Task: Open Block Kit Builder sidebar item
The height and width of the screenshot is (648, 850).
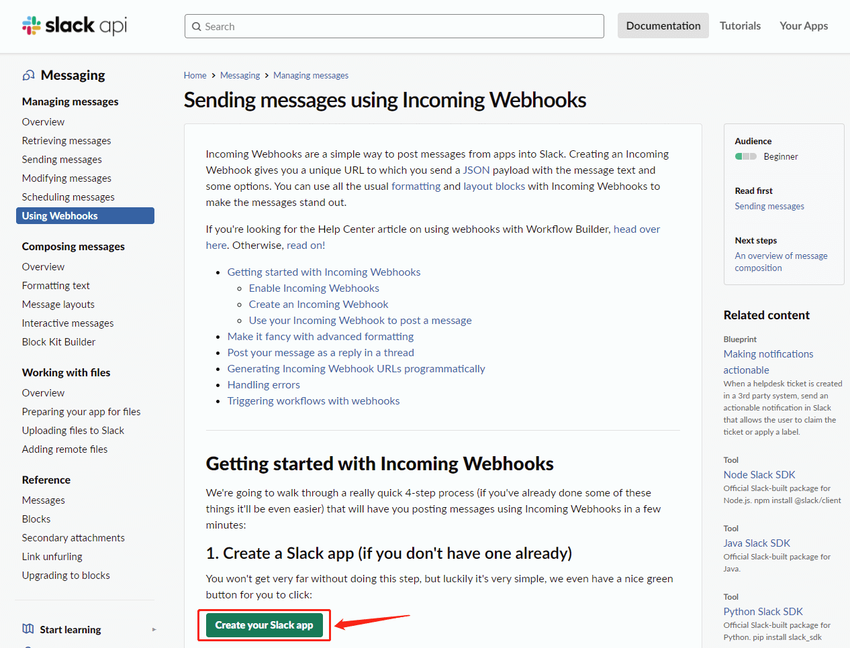Action: (59, 342)
